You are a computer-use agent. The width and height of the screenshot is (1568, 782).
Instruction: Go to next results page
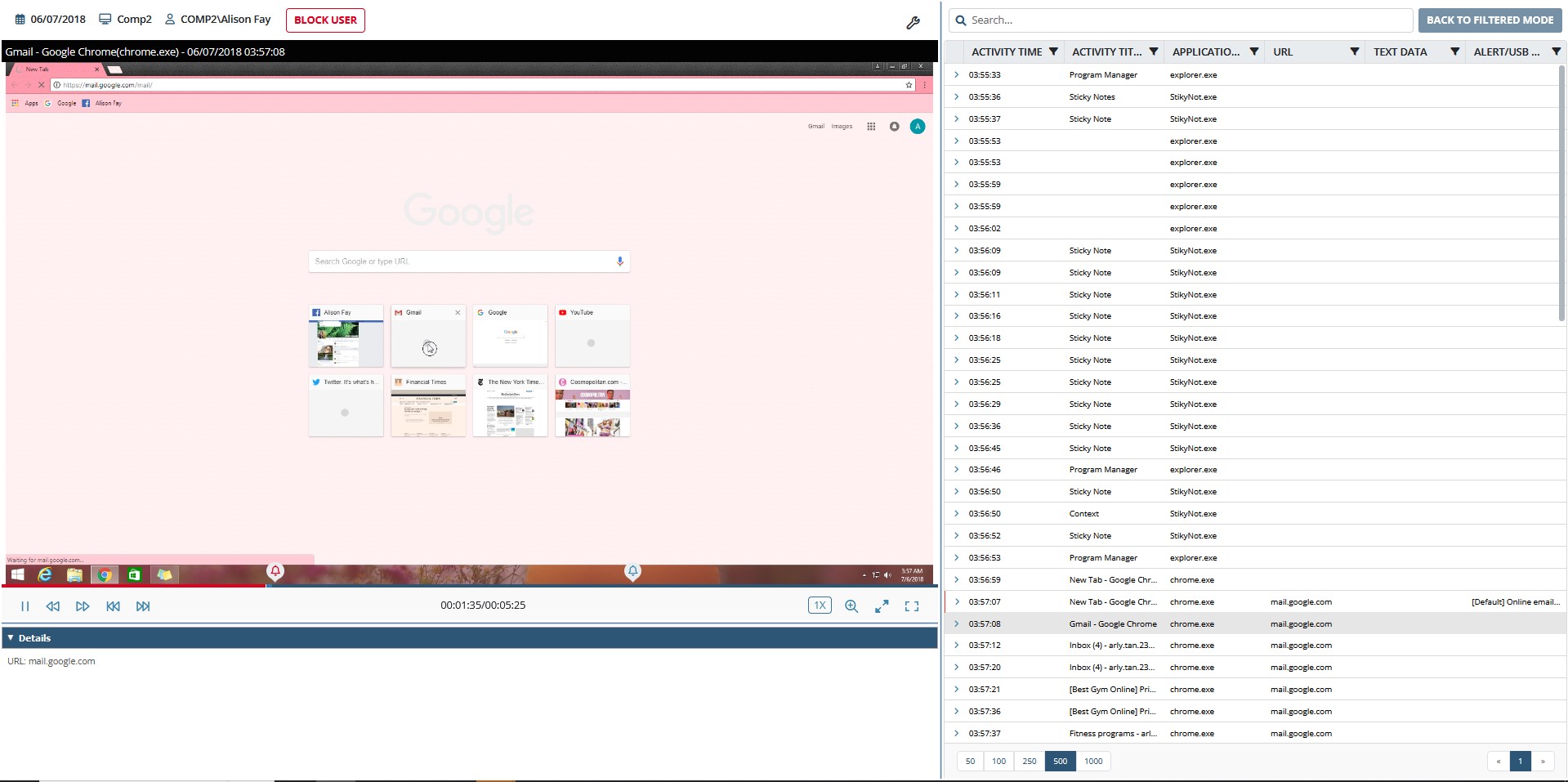click(x=1543, y=761)
